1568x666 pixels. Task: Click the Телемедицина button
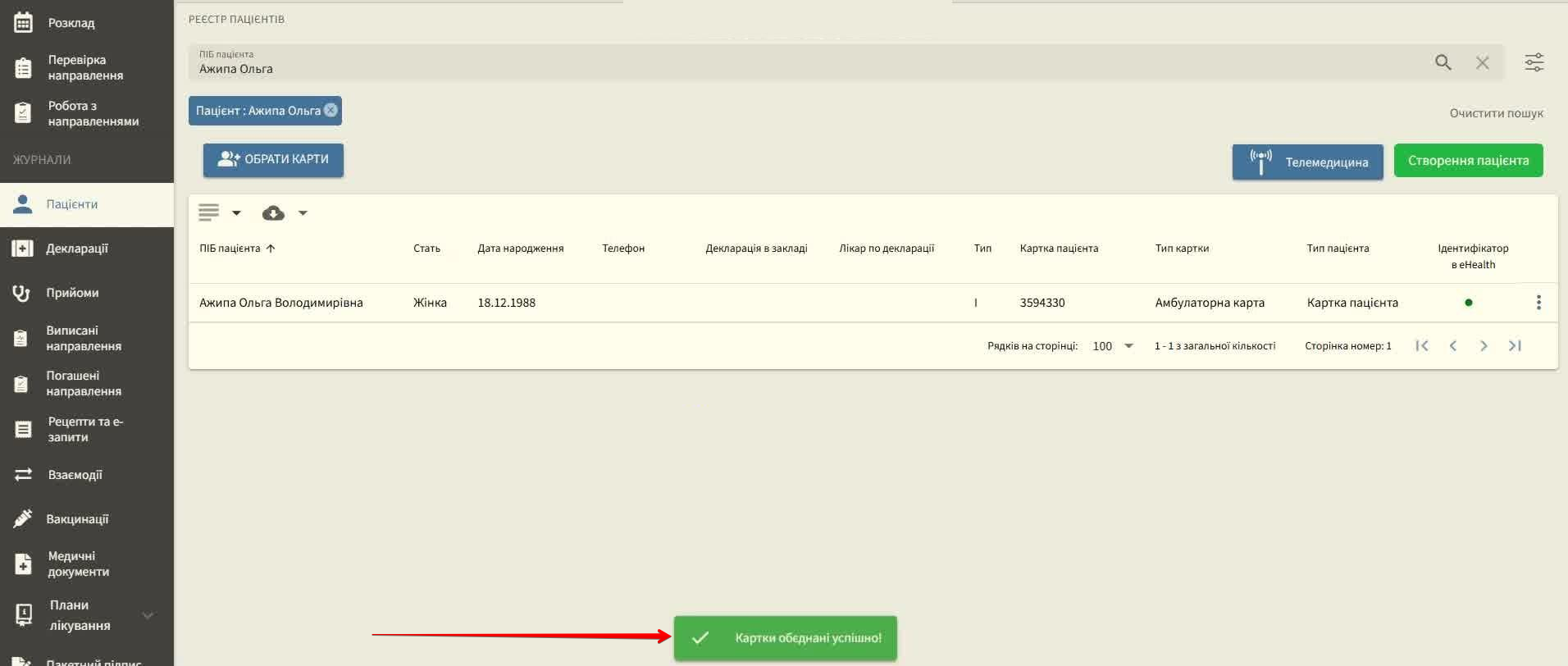pyautogui.click(x=1307, y=162)
